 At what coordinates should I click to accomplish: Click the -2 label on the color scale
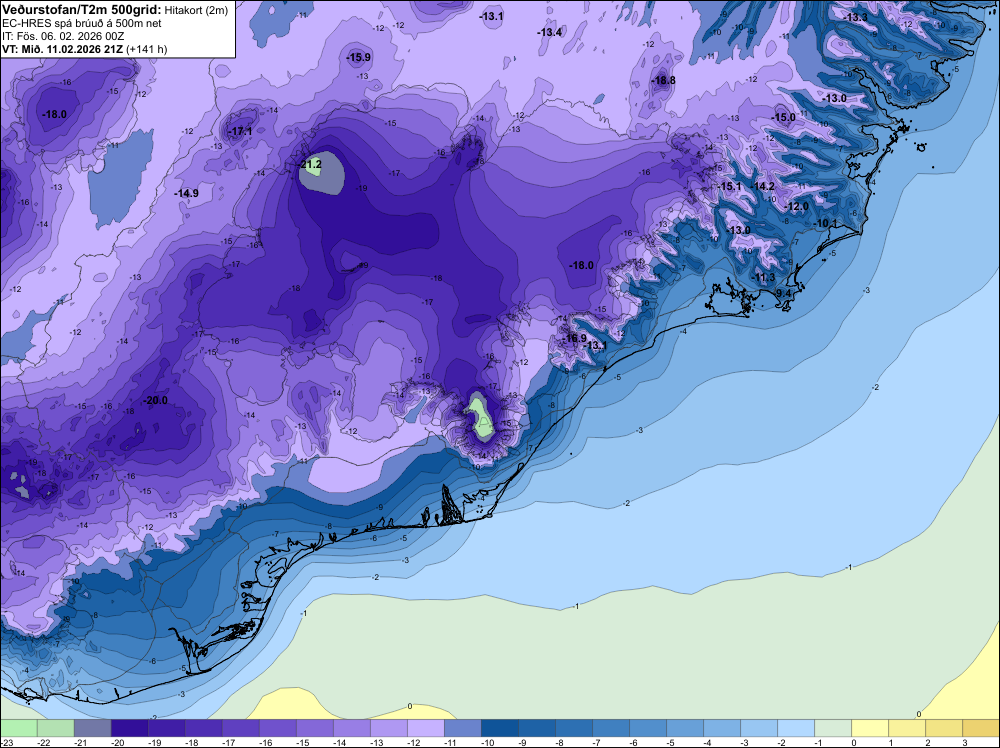782,742
